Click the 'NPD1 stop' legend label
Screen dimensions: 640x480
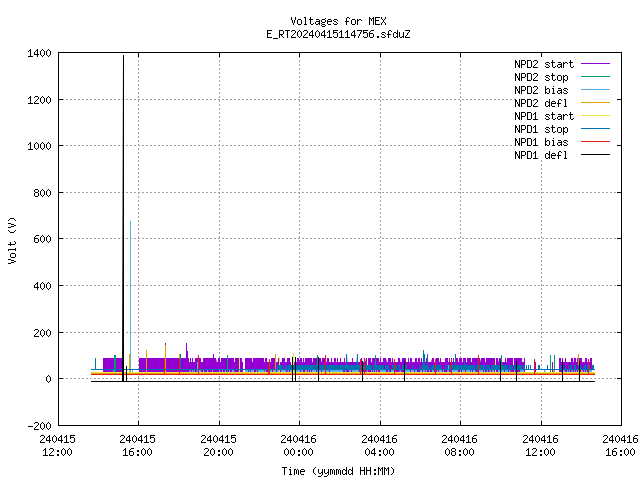[x=541, y=129]
